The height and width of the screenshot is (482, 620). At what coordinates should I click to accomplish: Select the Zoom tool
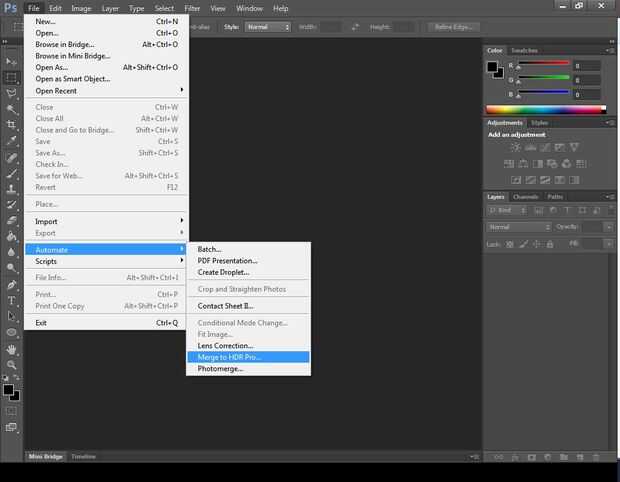point(11,365)
